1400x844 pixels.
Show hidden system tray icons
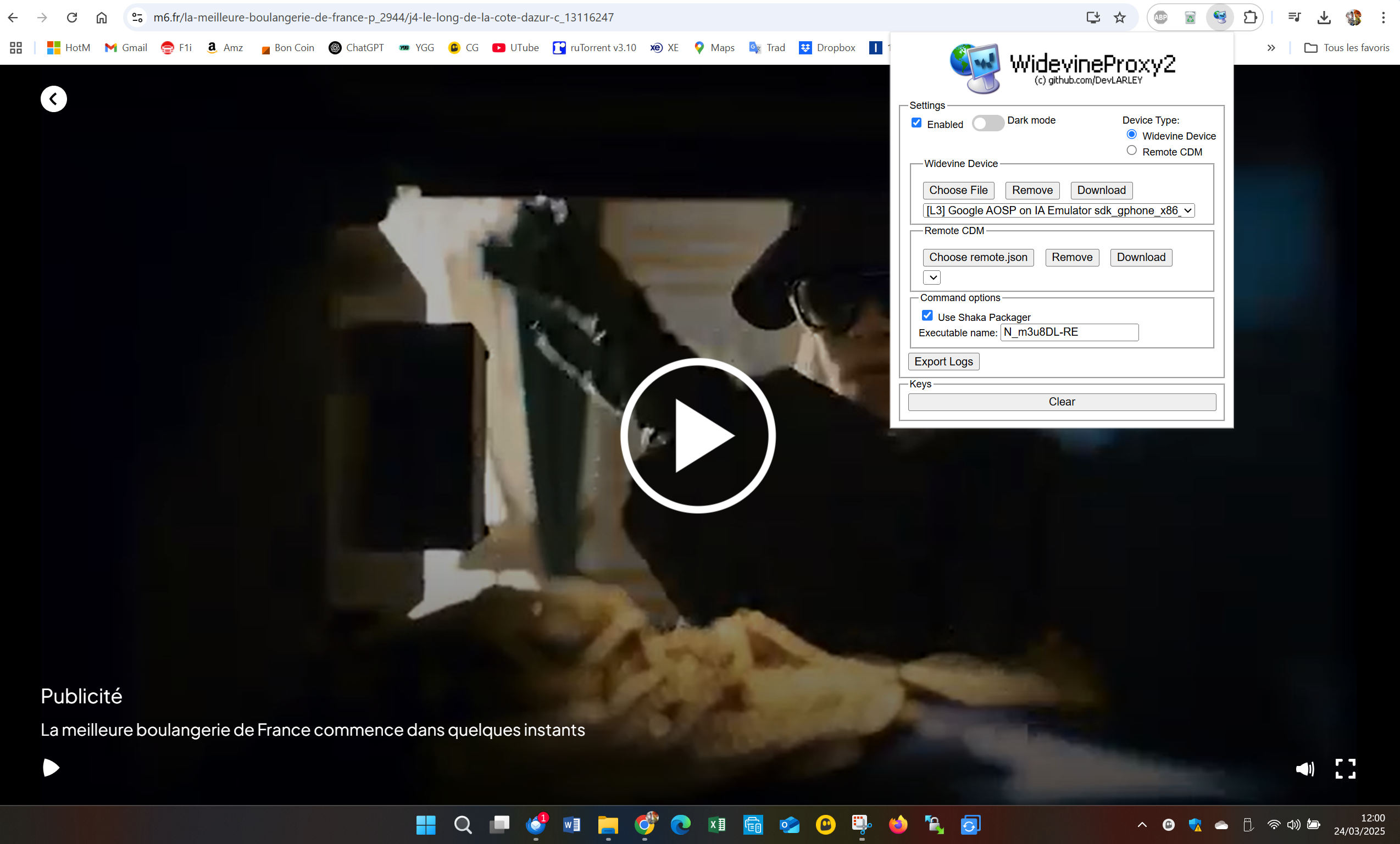1142,825
